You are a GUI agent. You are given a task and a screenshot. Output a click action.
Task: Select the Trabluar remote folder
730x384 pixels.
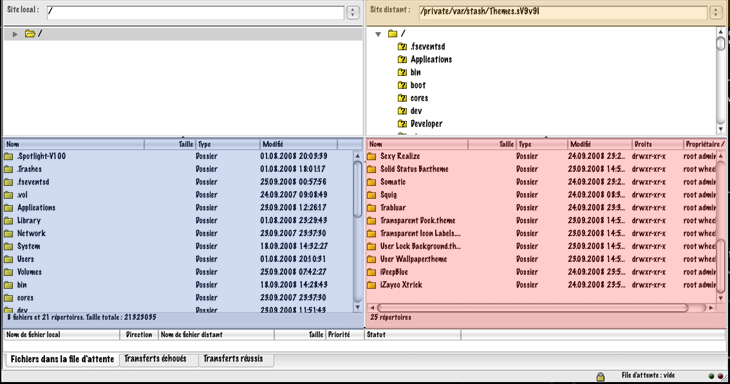[541, 208]
